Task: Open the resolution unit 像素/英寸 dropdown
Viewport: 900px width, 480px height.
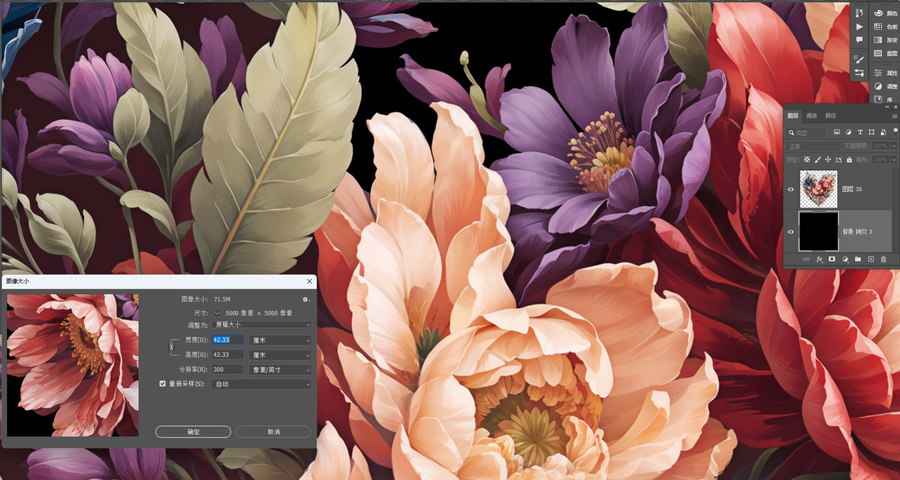Action: coord(280,370)
